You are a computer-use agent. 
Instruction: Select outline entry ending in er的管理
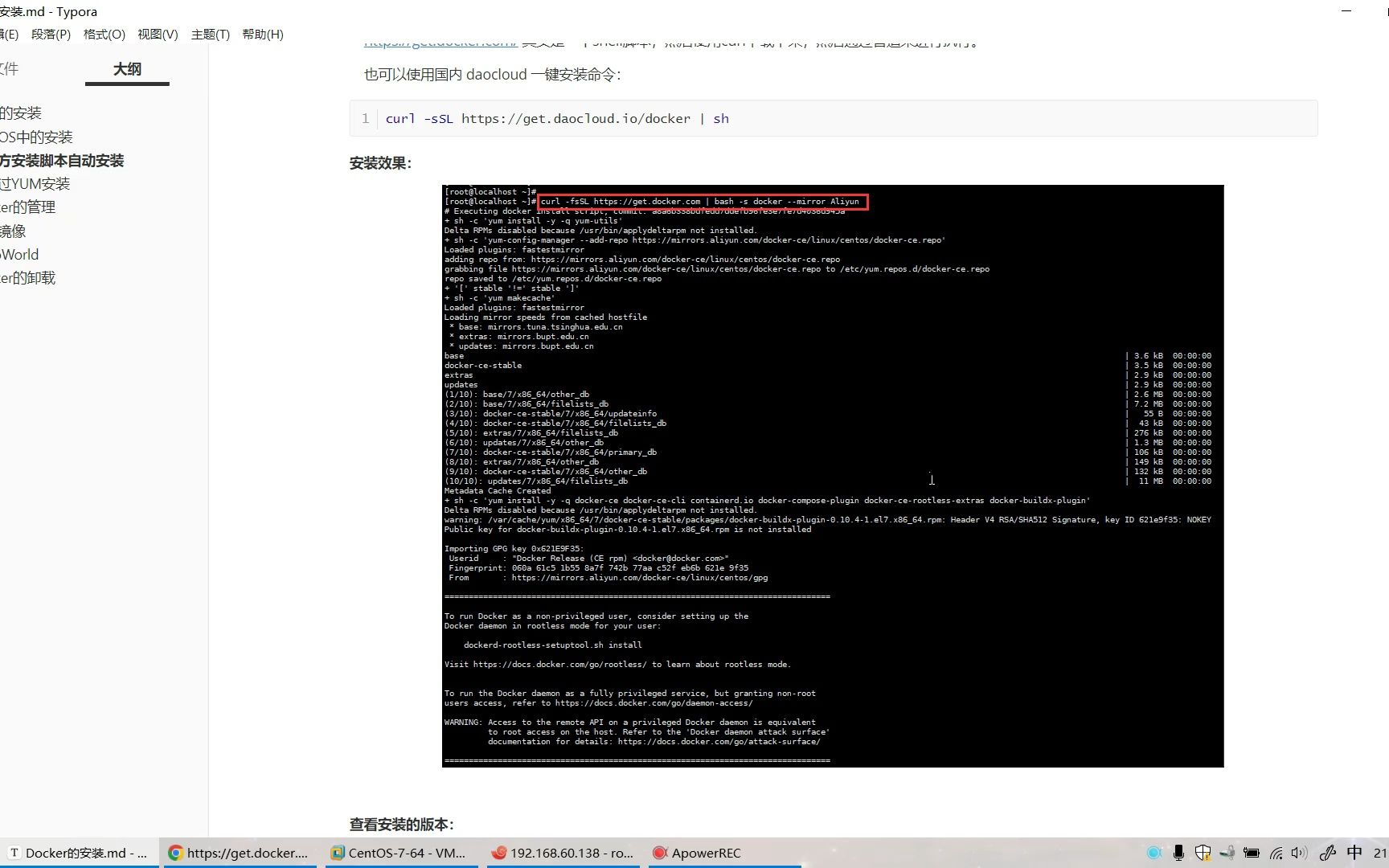click(28, 207)
